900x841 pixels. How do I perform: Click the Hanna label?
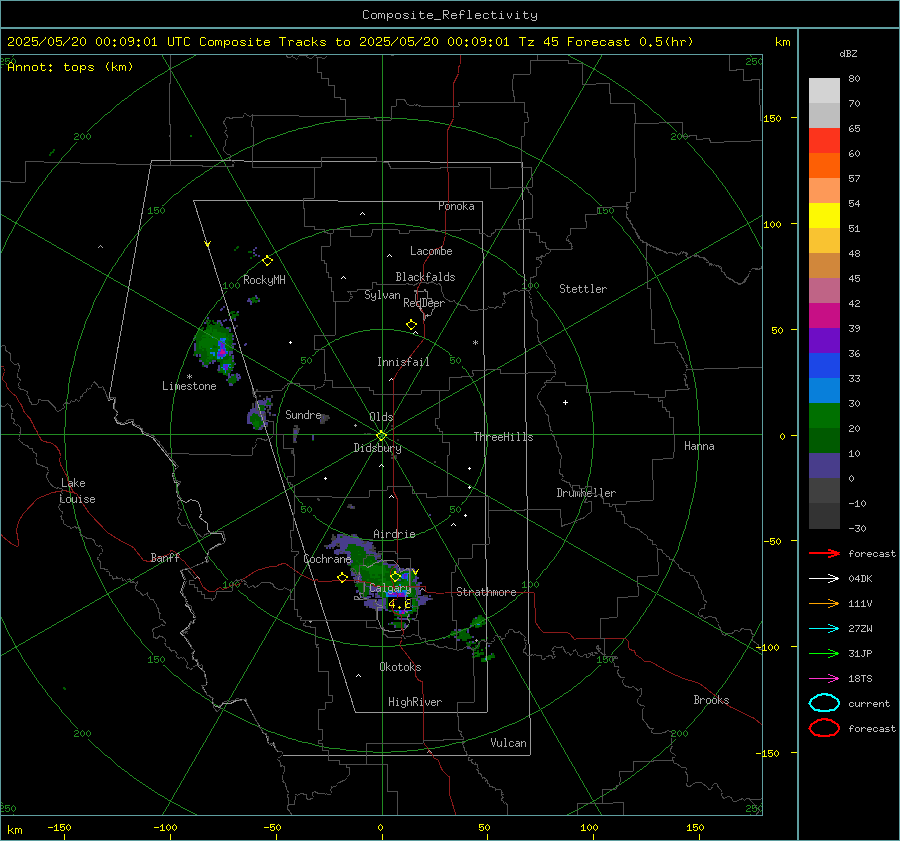click(x=699, y=446)
